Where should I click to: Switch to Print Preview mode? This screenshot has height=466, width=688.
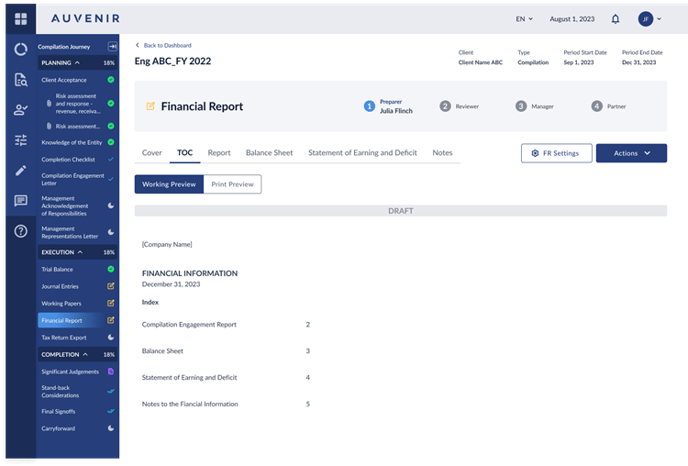coord(233,184)
